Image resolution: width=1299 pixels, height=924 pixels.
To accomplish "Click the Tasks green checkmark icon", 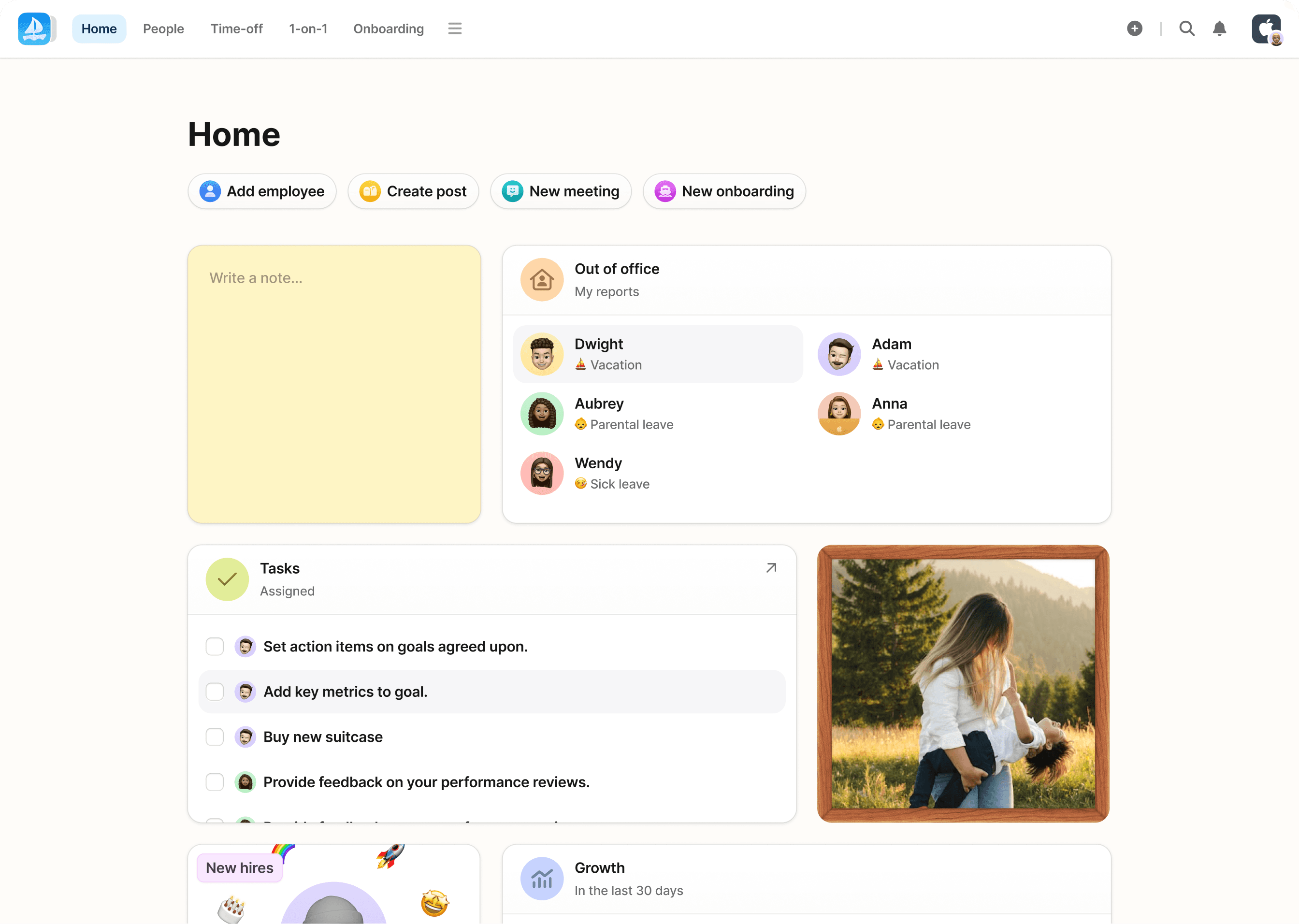I will 227,579.
